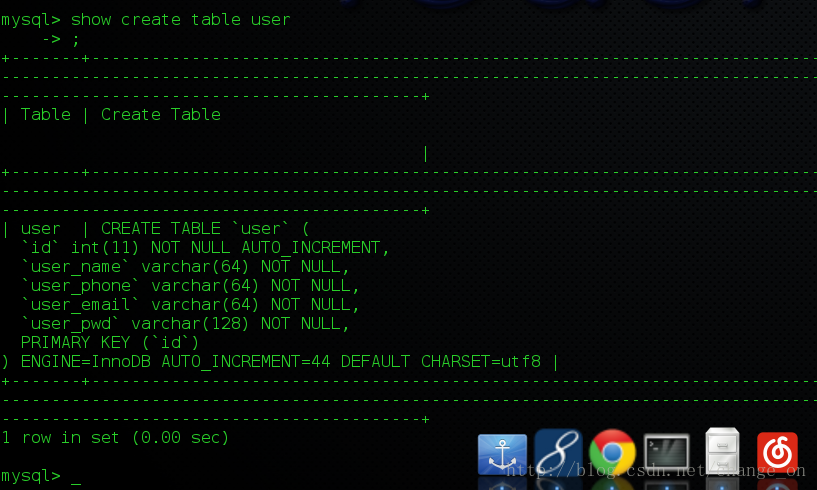
Task: Click the `user_phone` varchar(64) line
Action: coord(190,286)
